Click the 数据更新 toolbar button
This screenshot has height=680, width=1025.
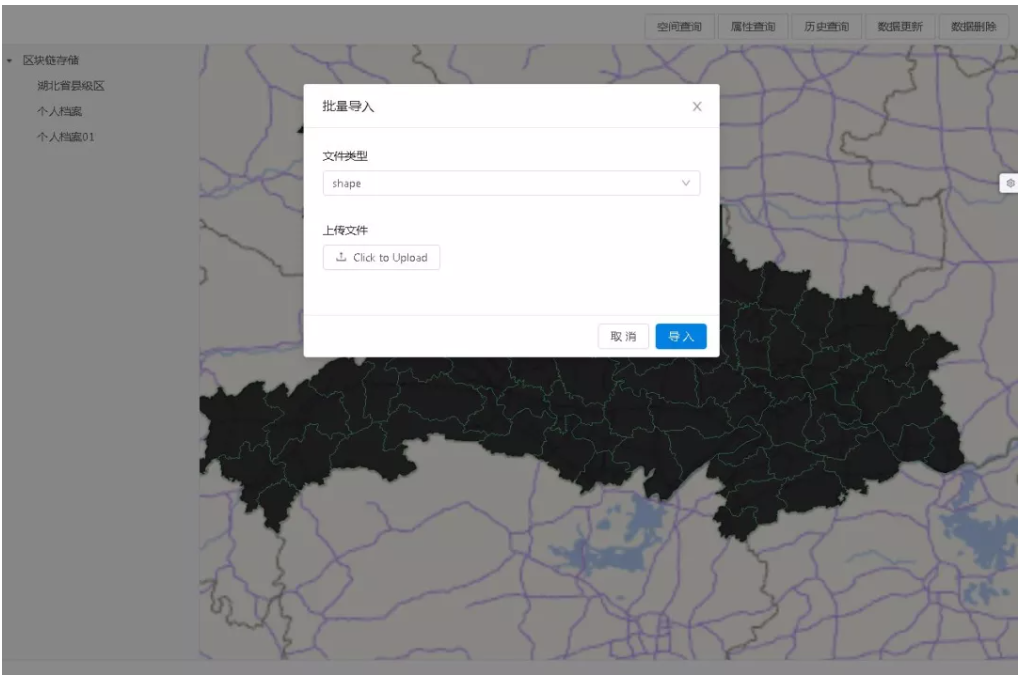(x=900, y=27)
